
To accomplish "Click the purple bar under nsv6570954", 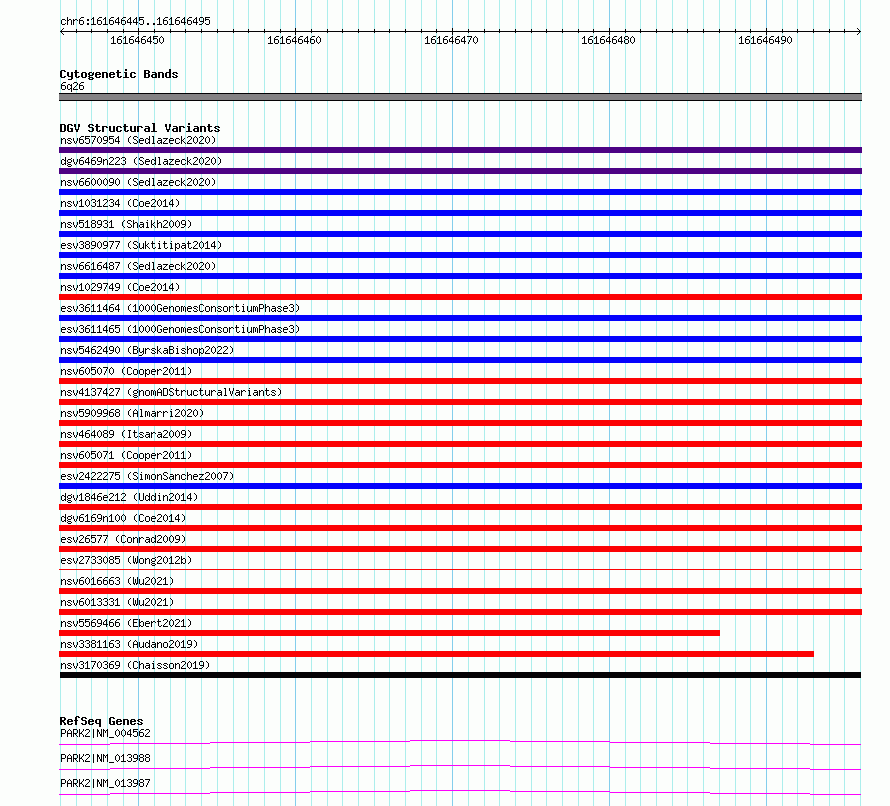I will tap(460, 150).
